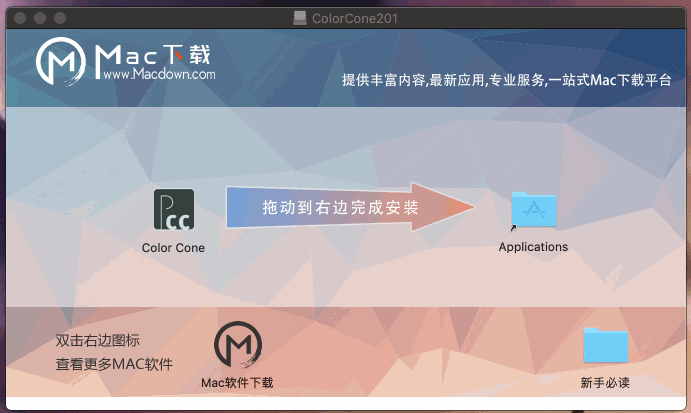The width and height of the screenshot is (691, 413).
Task: Click the ColorCone201 window title
Action: click(x=355, y=19)
